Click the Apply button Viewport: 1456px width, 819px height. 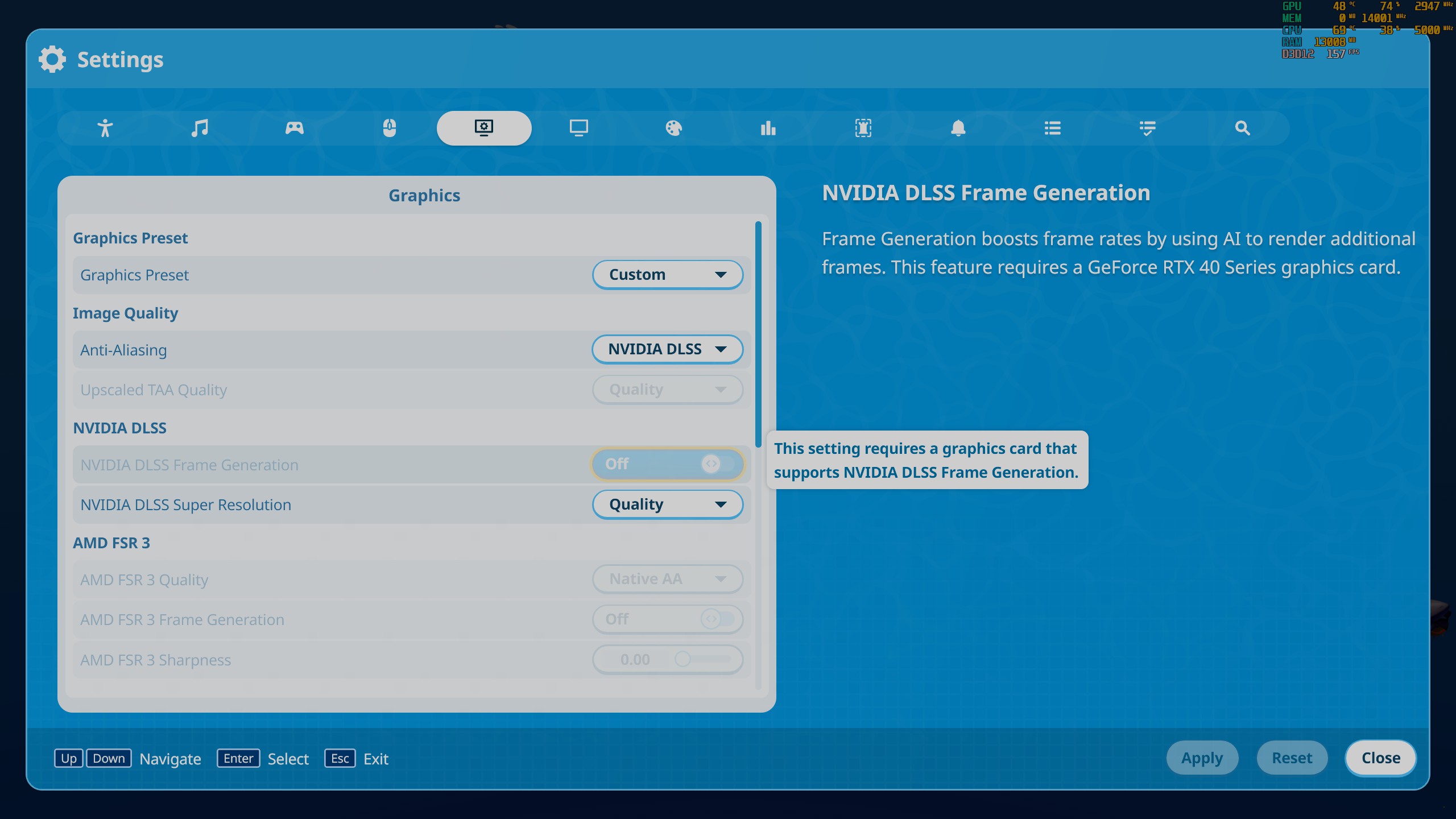[x=1202, y=758]
